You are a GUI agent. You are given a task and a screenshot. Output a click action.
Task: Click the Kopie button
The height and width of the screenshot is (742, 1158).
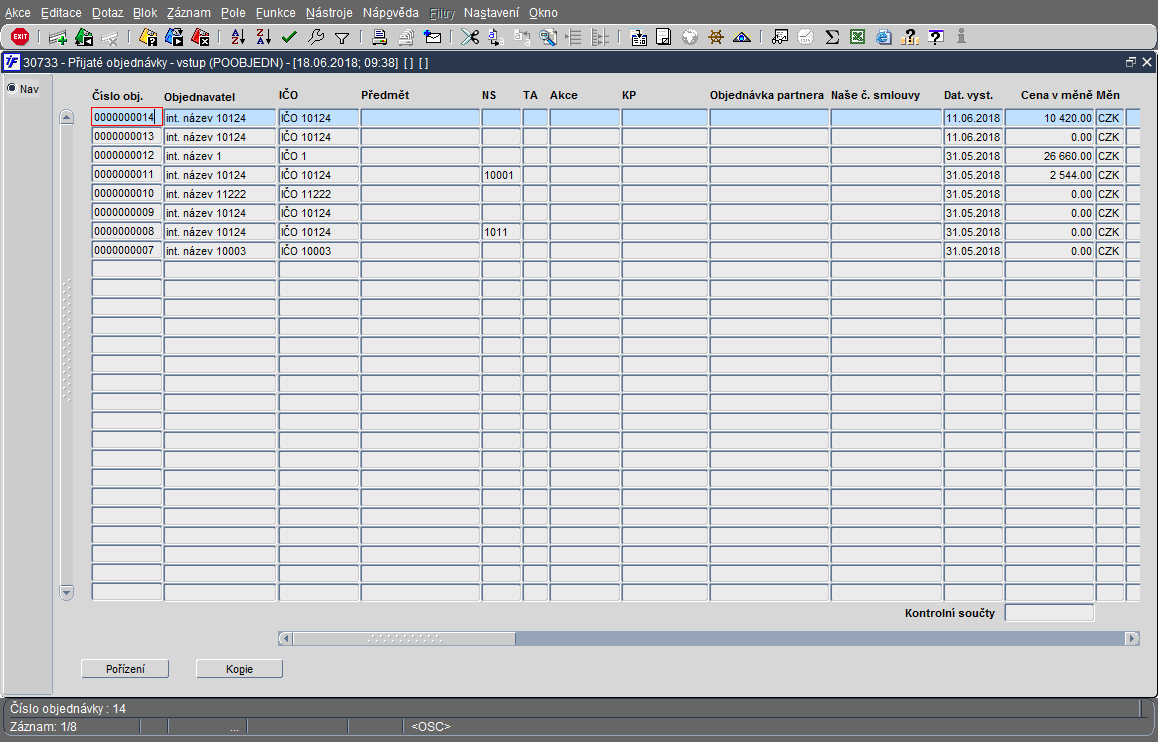pos(239,669)
